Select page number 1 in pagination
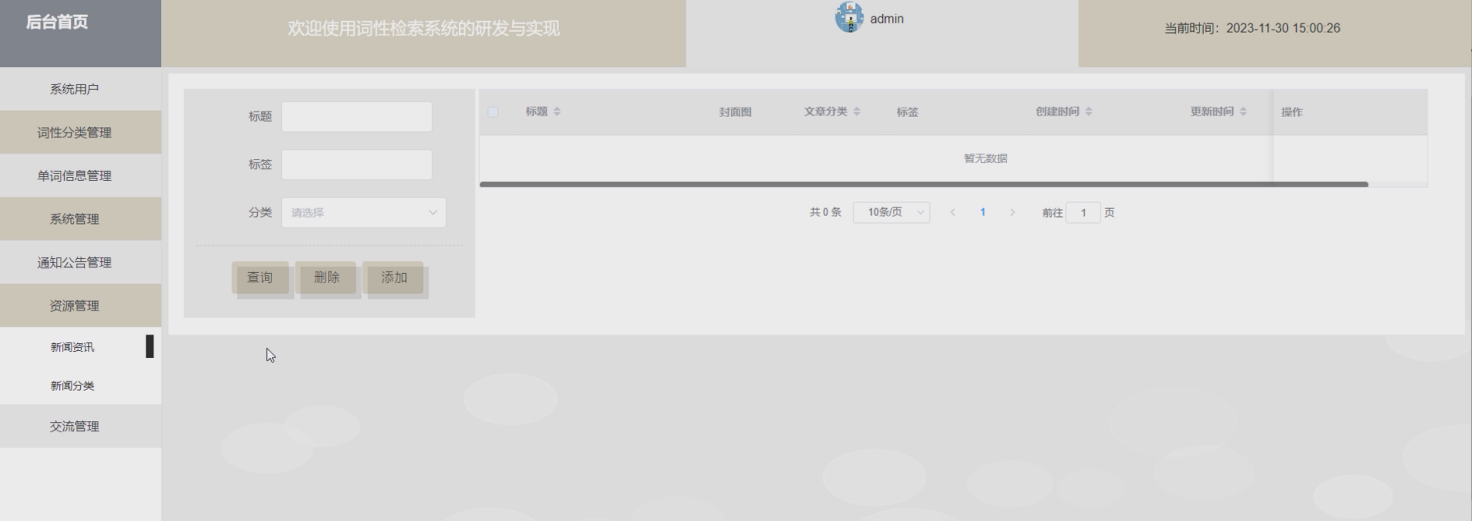 pyautogui.click(x=983, y=213)
